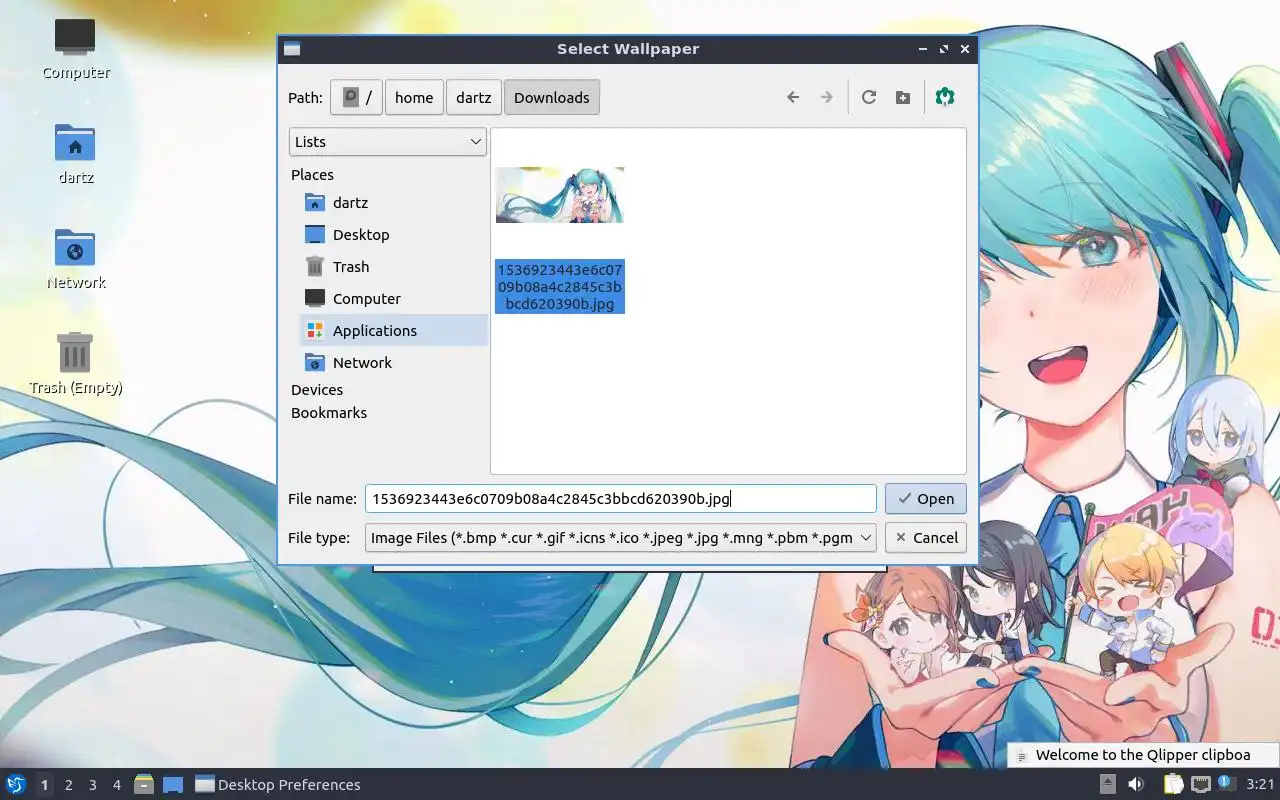Select the Miku wallpaper thumbnail image
1280x800 pixels.
click(560, 195)
